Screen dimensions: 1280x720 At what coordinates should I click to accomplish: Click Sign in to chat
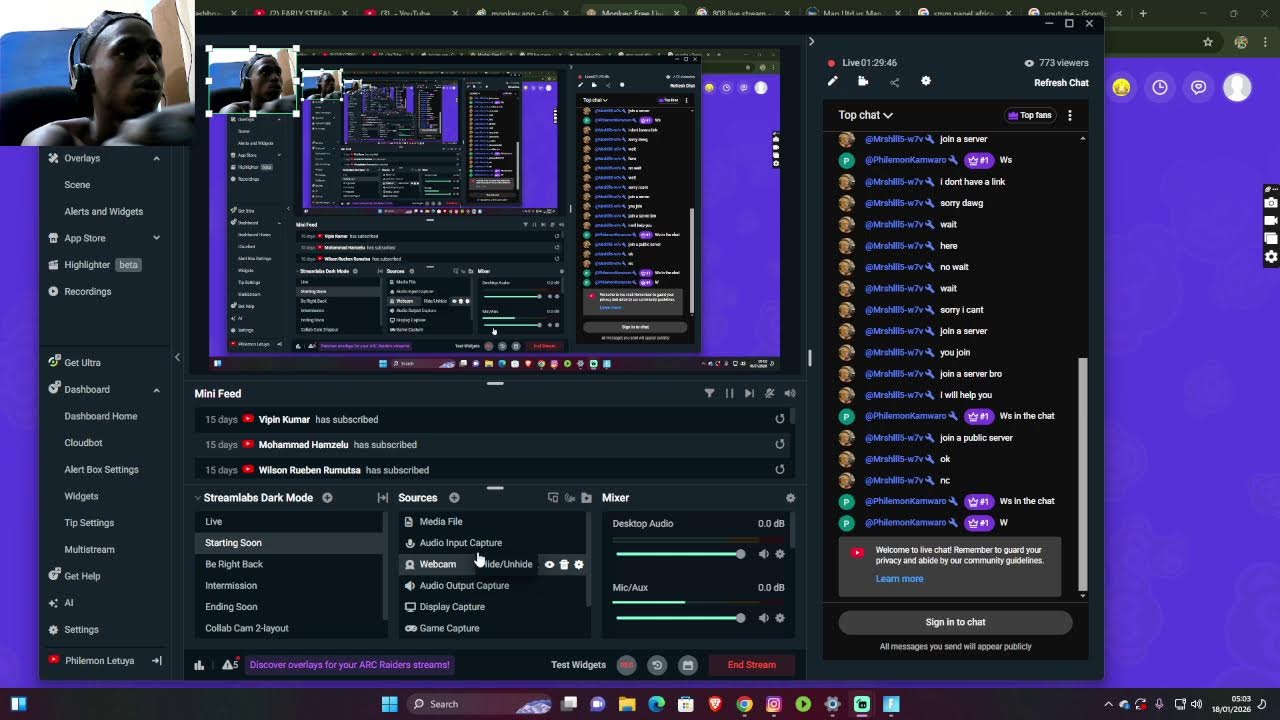pyautogui.click(x=955, y=622)
